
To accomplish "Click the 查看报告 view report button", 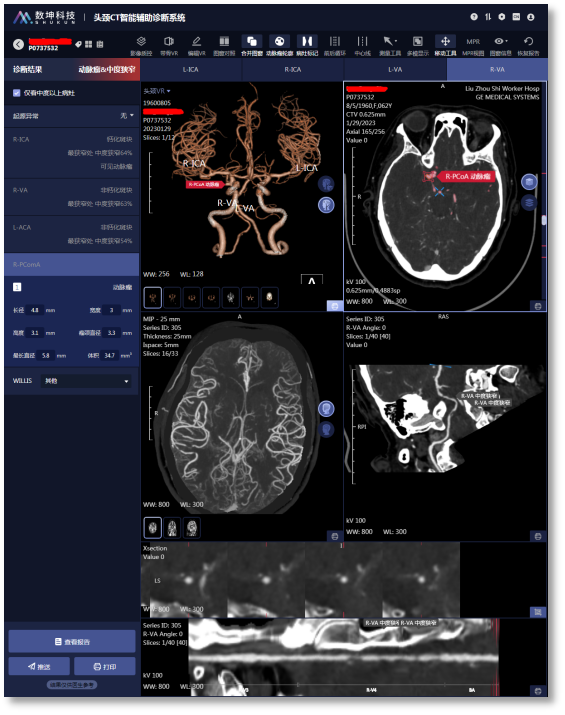I will click(x=72, y=642).
